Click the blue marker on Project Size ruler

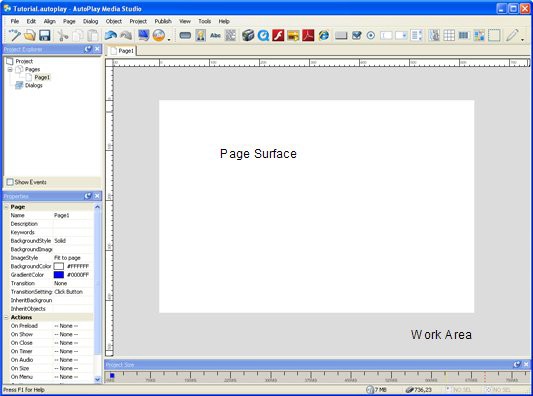(112, 375)
